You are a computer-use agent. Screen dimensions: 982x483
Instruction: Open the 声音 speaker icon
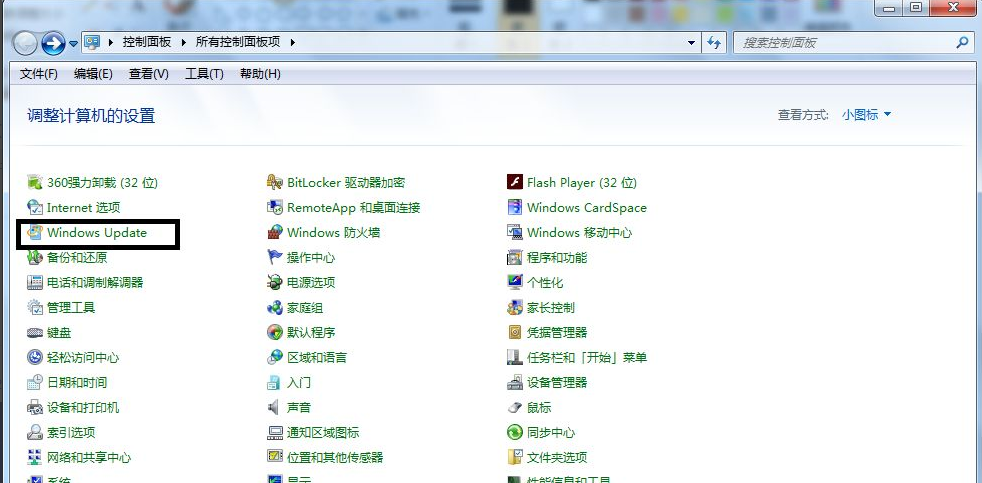pos(275,408)
